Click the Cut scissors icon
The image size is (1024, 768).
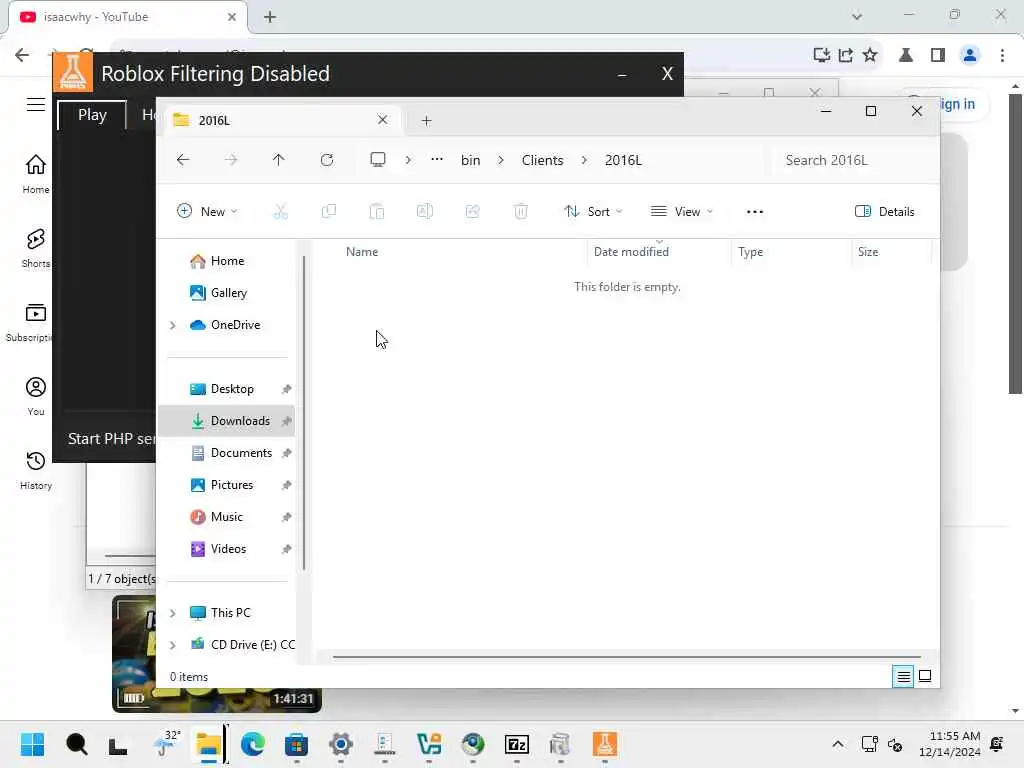tap(281, 212)
